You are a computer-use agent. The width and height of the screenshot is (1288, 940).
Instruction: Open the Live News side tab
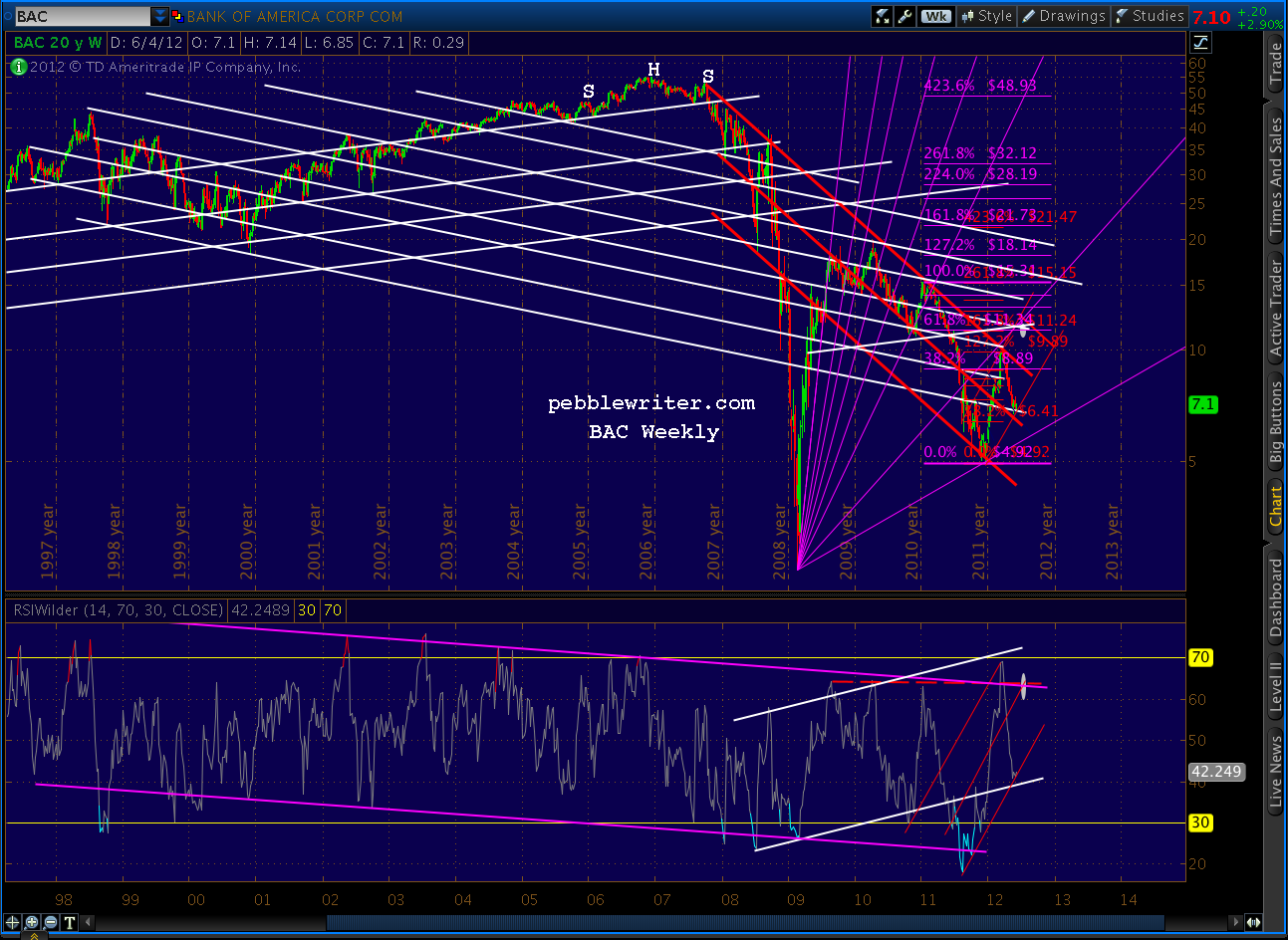coord(1276,770)
